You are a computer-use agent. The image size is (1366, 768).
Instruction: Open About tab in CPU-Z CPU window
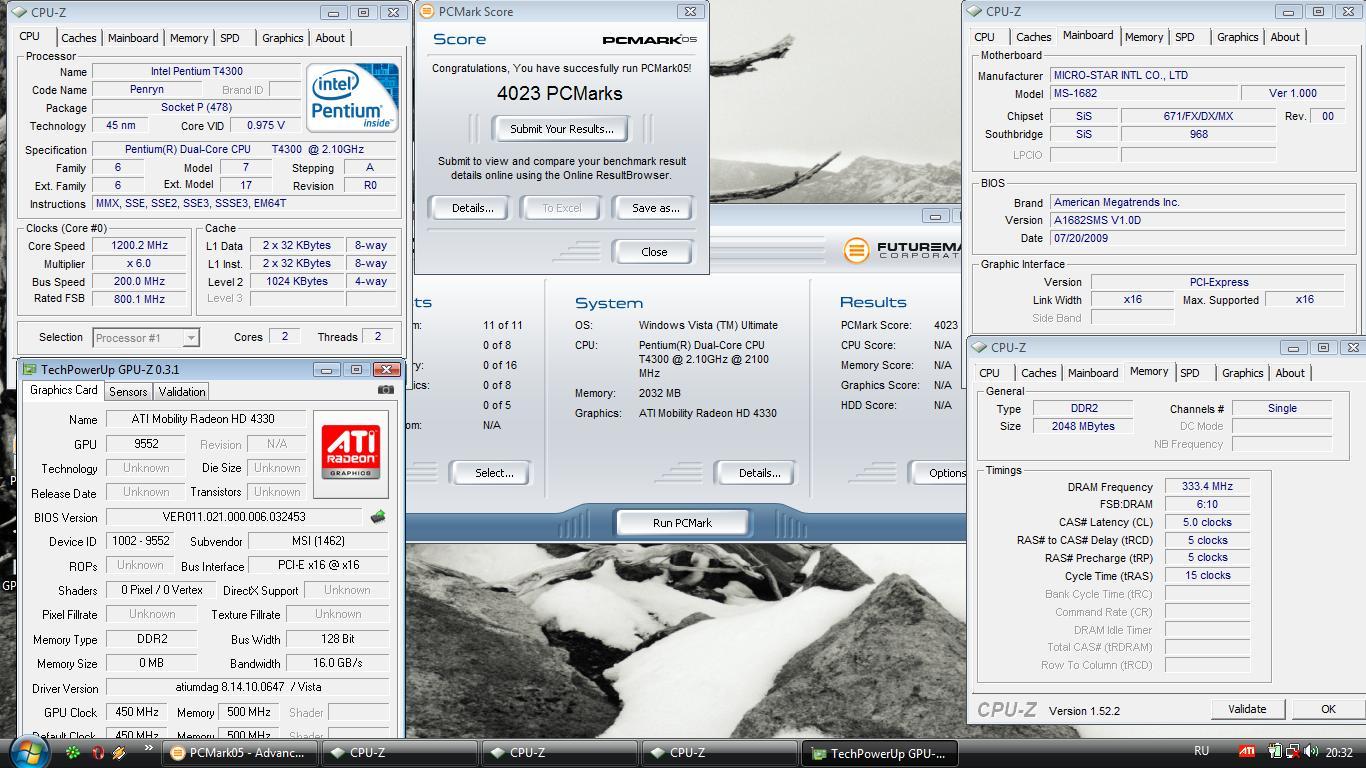pos(330,38)
